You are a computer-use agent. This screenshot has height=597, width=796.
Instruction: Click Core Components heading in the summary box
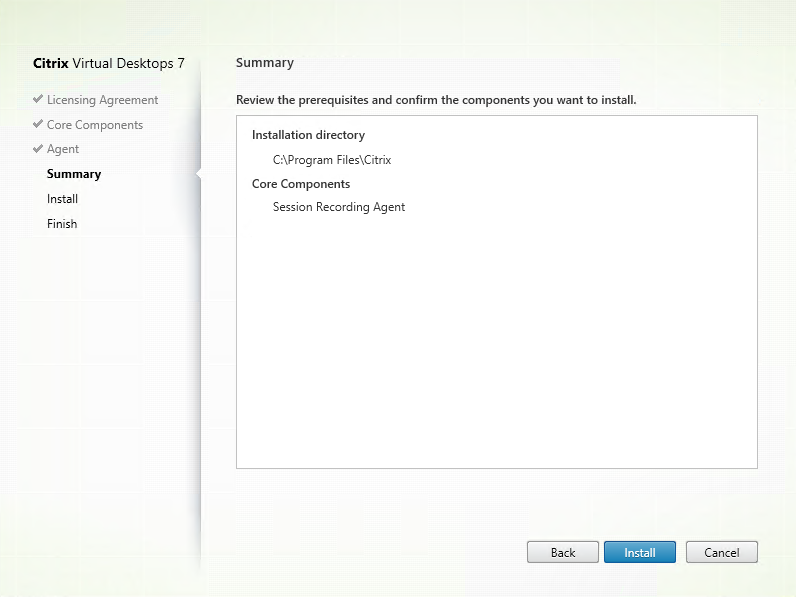click(x=301, y=184)
